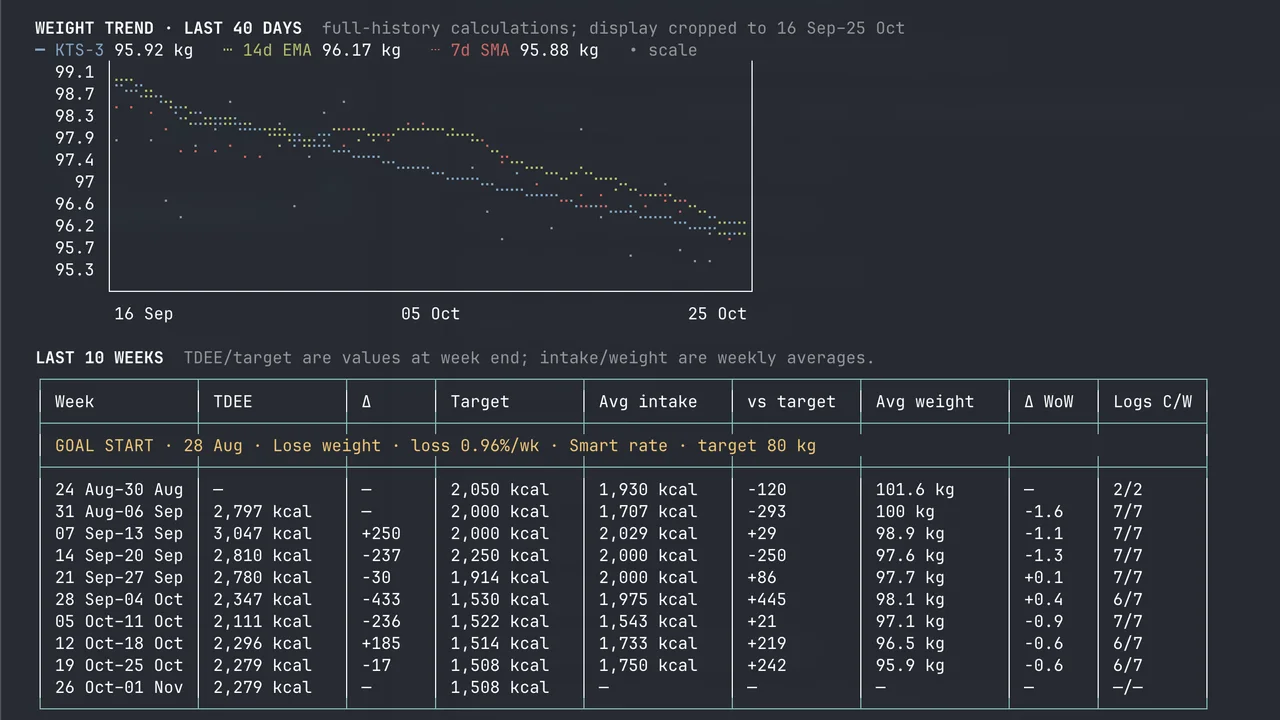The image size is (1280, 720).
Task: Click the 16 Sep x-axis date label
Action: pyautogui.click(x=144, y=314)
